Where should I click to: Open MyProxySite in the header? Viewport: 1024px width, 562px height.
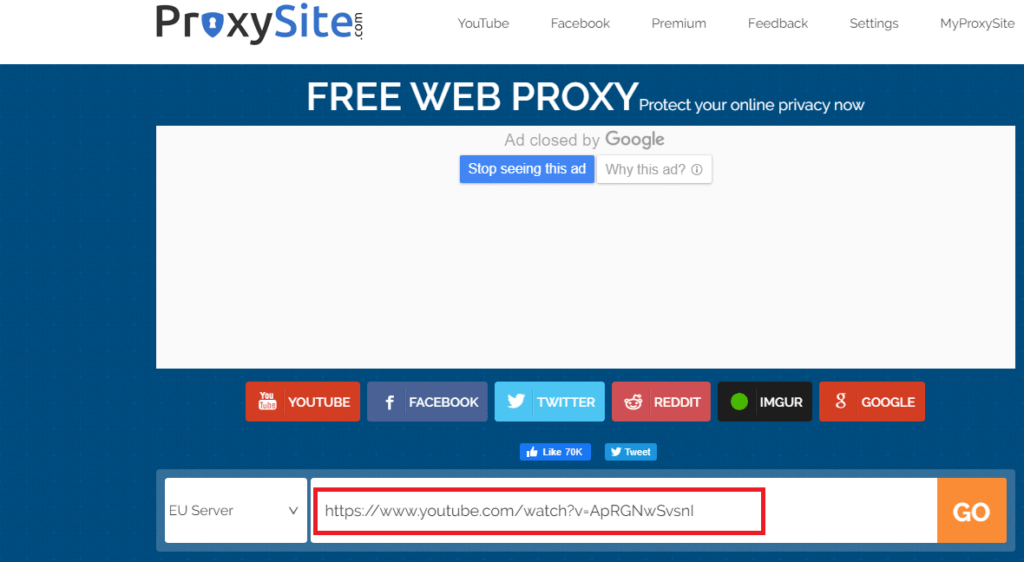(x=977, y=23)
